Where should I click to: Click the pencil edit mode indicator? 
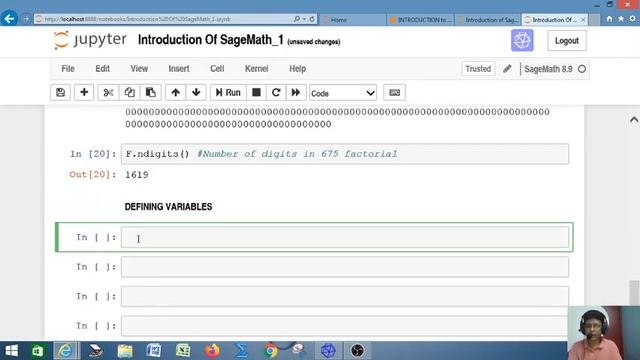pos(507,69)
